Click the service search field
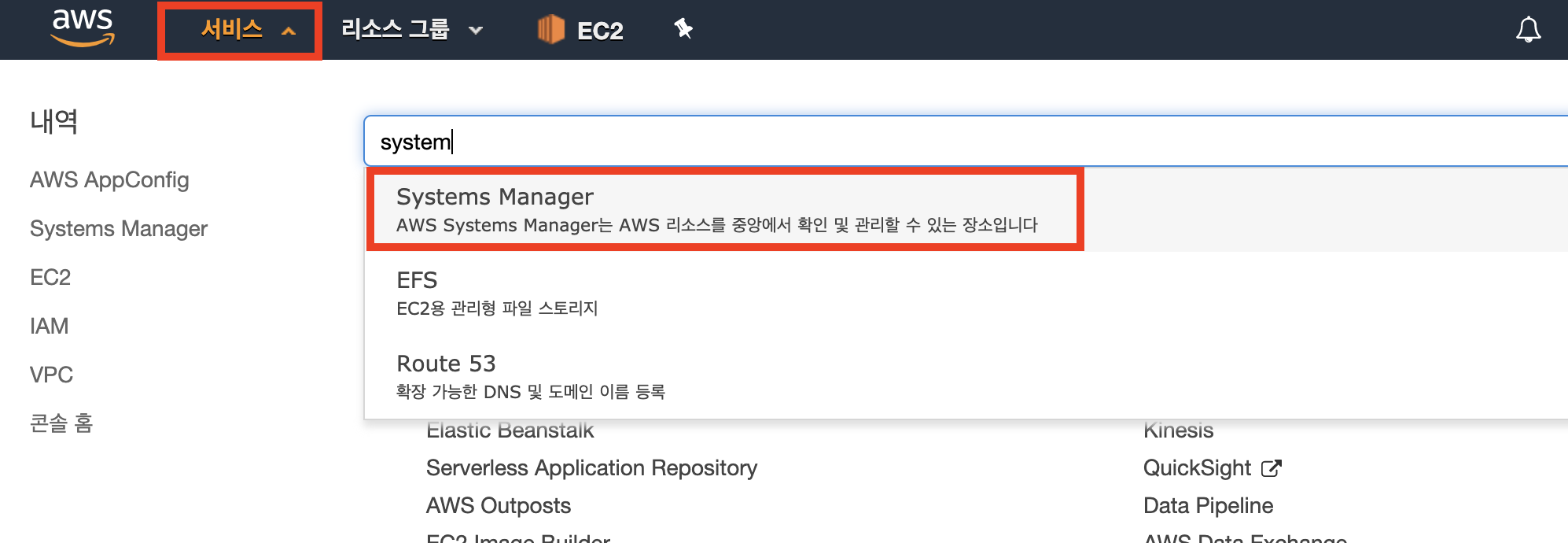1568x543 pixels. (966, 142)
